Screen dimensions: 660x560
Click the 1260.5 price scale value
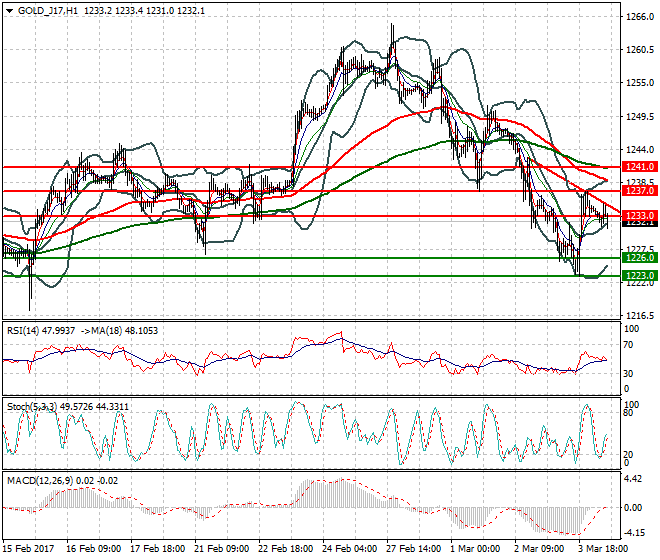[x=640, y=50]
